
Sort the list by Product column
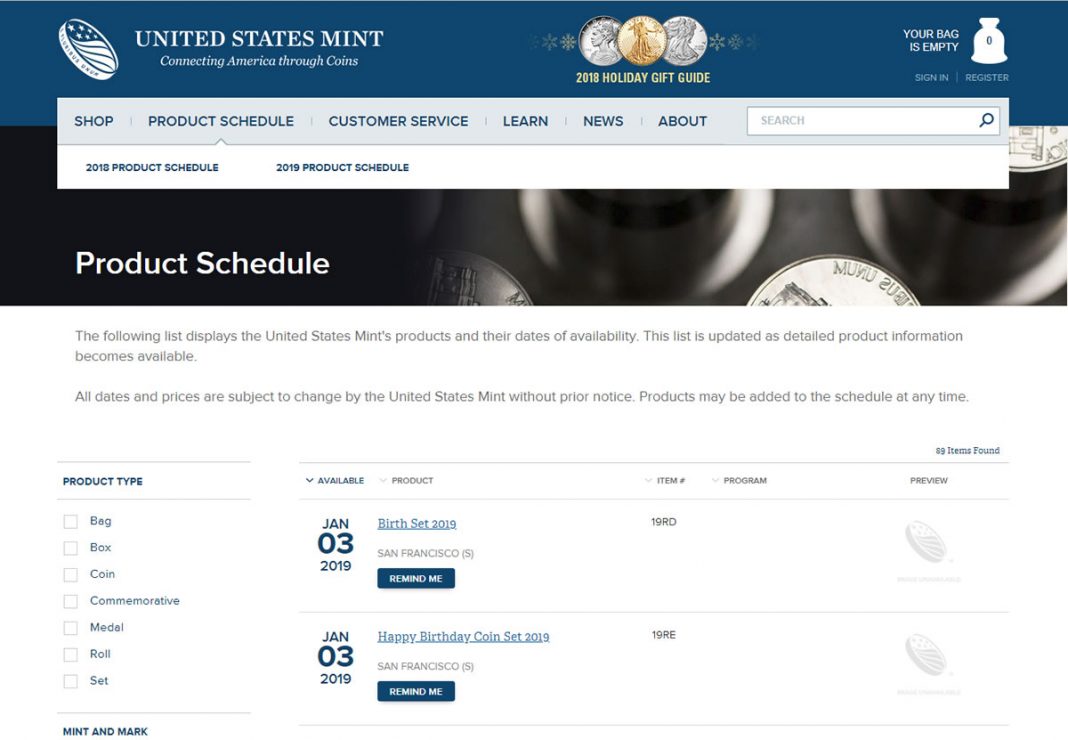(406, 481)
